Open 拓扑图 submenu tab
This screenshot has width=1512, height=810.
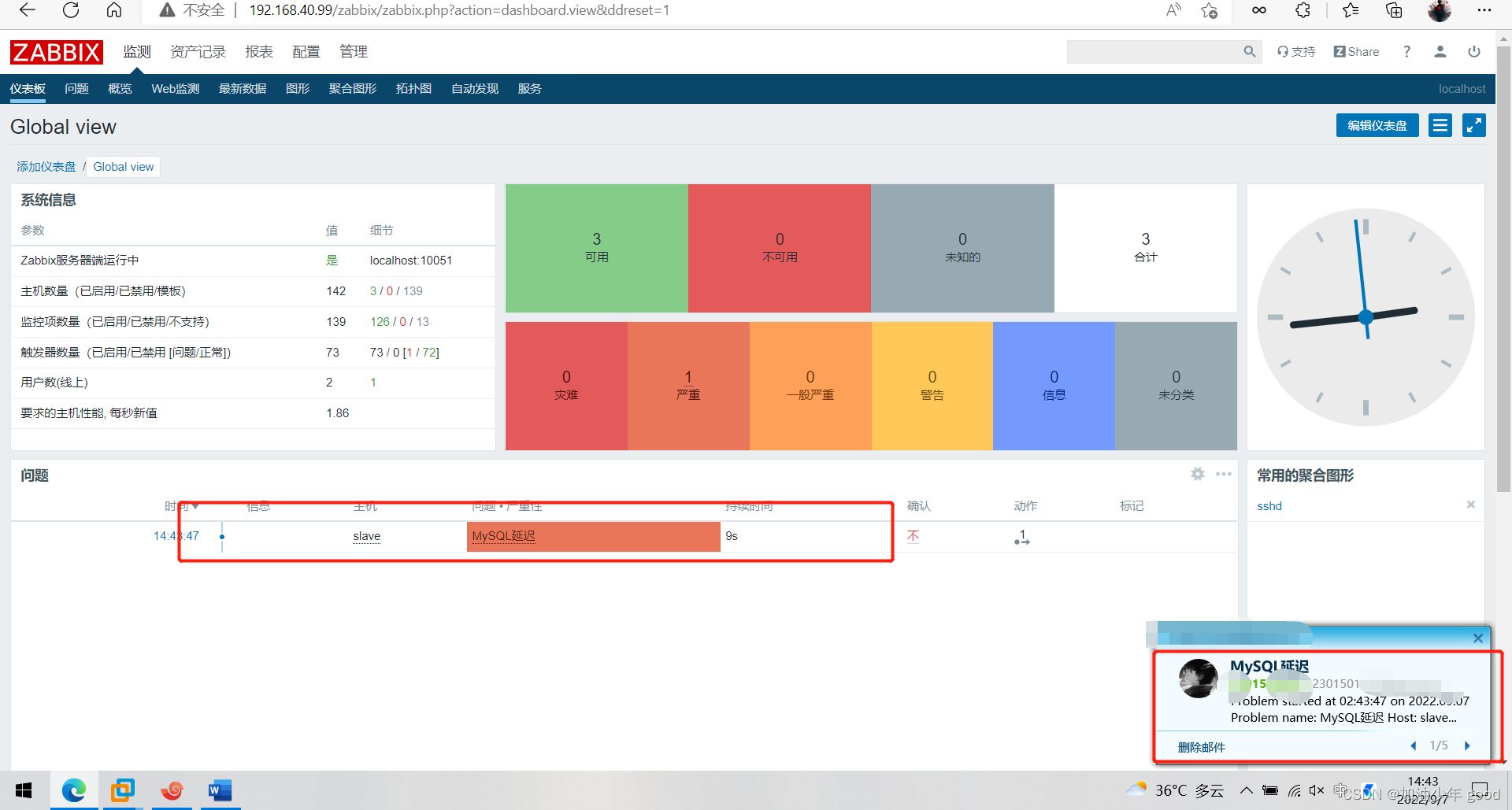click(x=413, y=89)
